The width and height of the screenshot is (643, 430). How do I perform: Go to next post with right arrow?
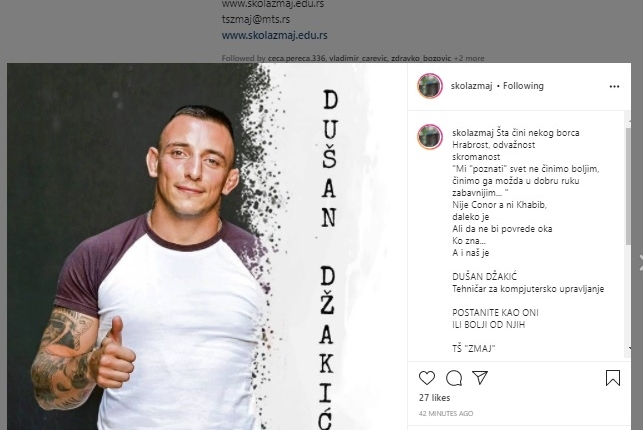click(x=640, y=262)
